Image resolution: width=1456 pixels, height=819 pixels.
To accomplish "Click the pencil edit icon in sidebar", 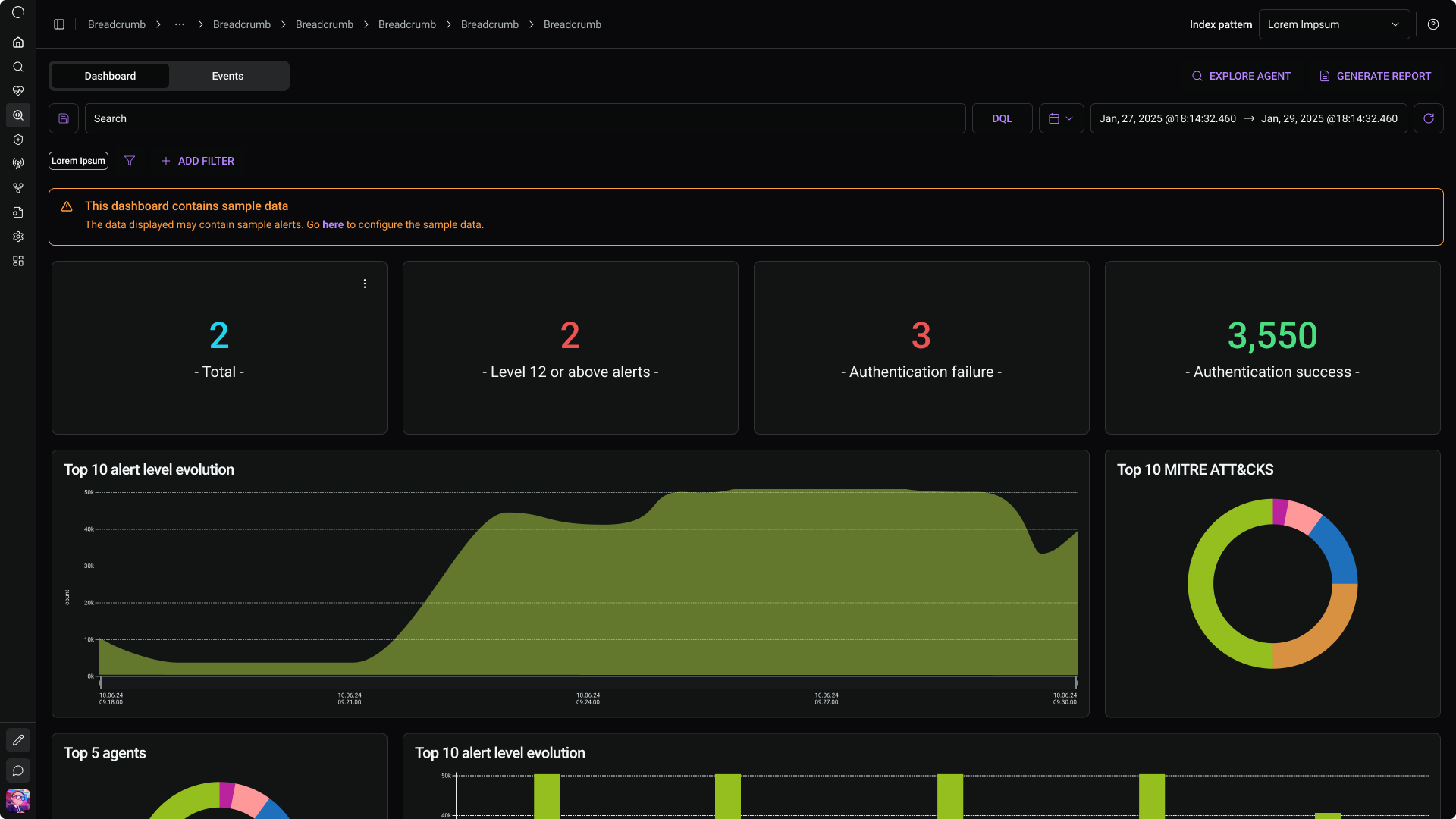I will pyautogui.click(x=18, y=740).
